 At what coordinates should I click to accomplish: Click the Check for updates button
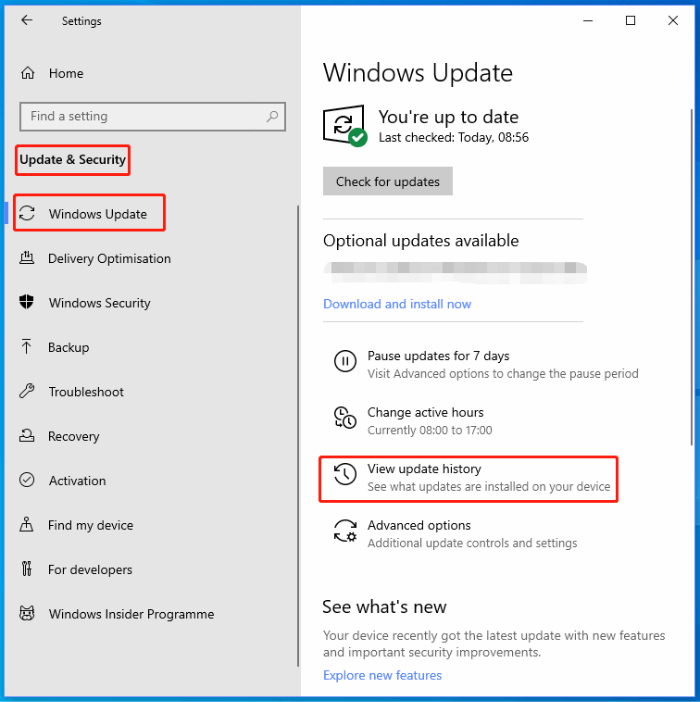pos(388,181)
